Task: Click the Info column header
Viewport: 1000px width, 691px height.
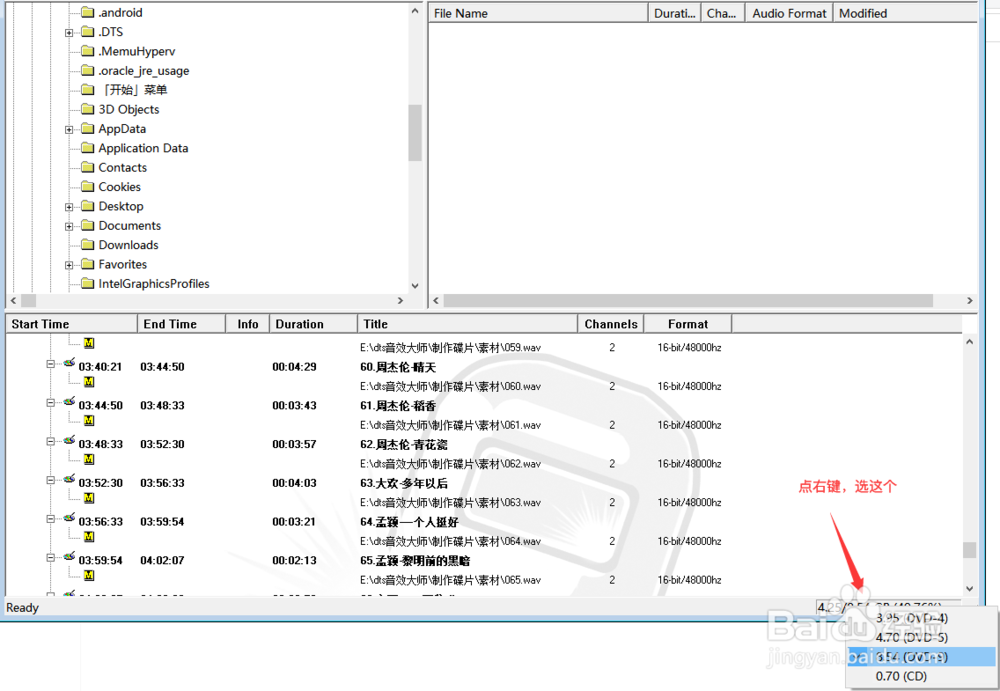Action: [x=247, y=324]
